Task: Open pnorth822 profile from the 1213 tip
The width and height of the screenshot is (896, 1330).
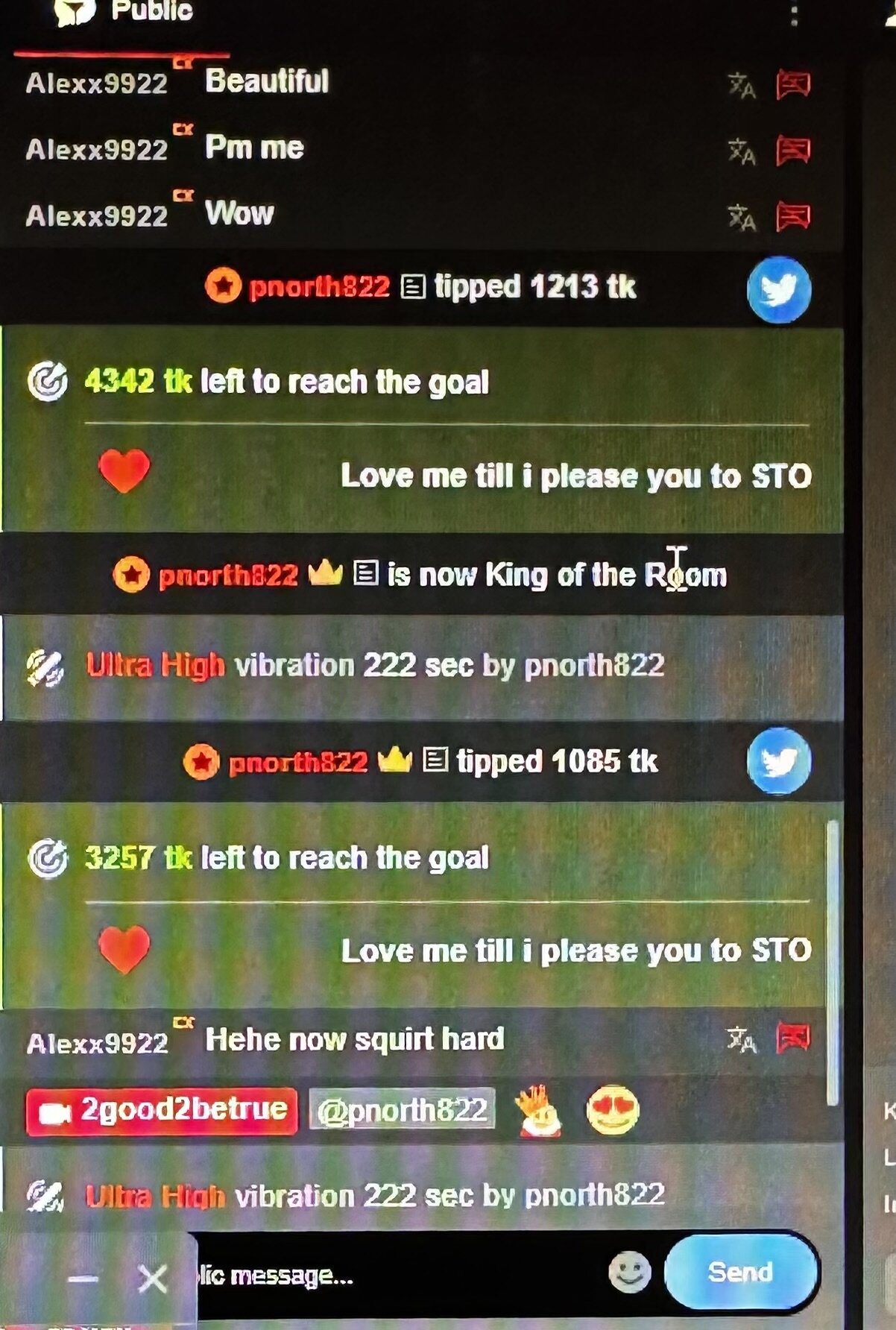Action: [x=319, y=287]
